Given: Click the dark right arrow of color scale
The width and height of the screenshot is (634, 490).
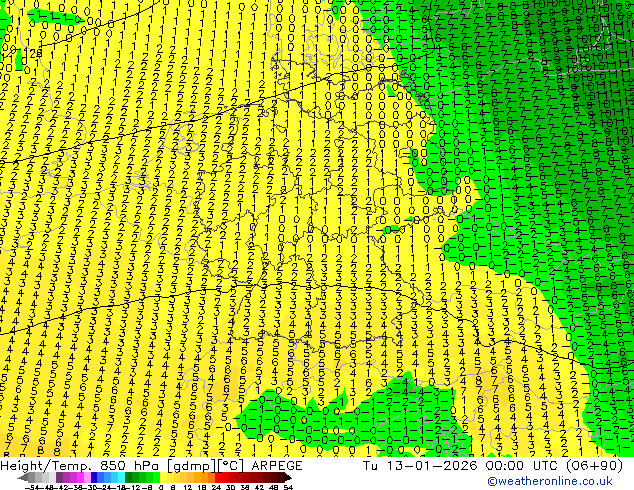Looking at the screenshot, I should tap(287, 478).
